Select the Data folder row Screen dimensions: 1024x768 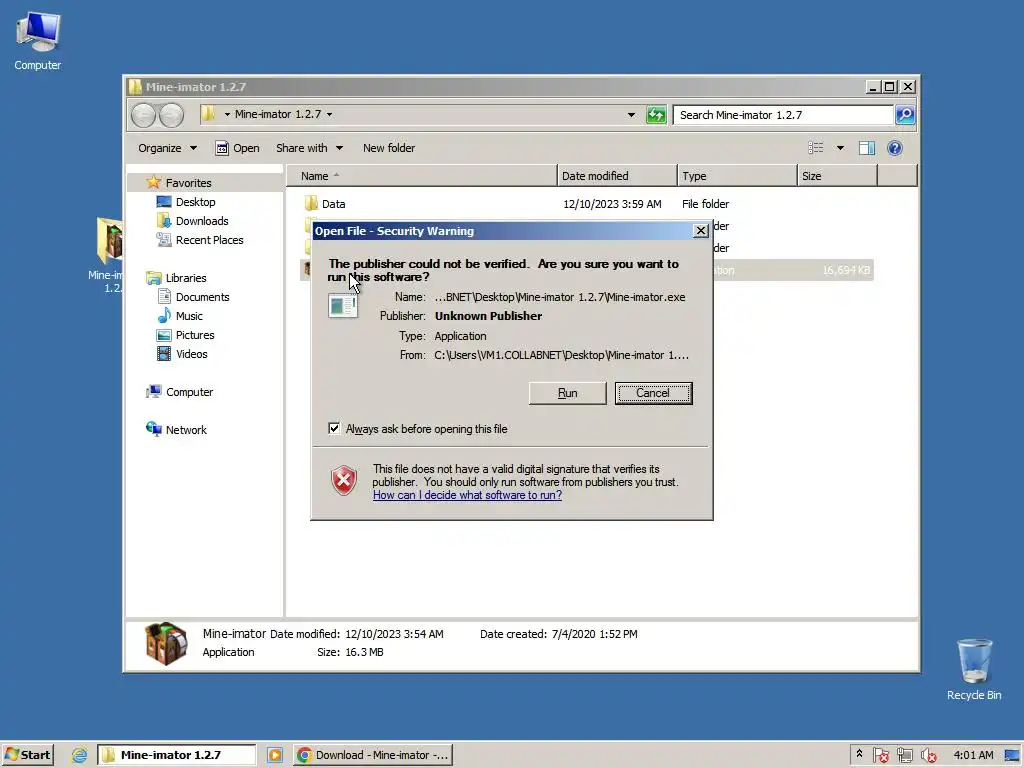pos(586,204)
